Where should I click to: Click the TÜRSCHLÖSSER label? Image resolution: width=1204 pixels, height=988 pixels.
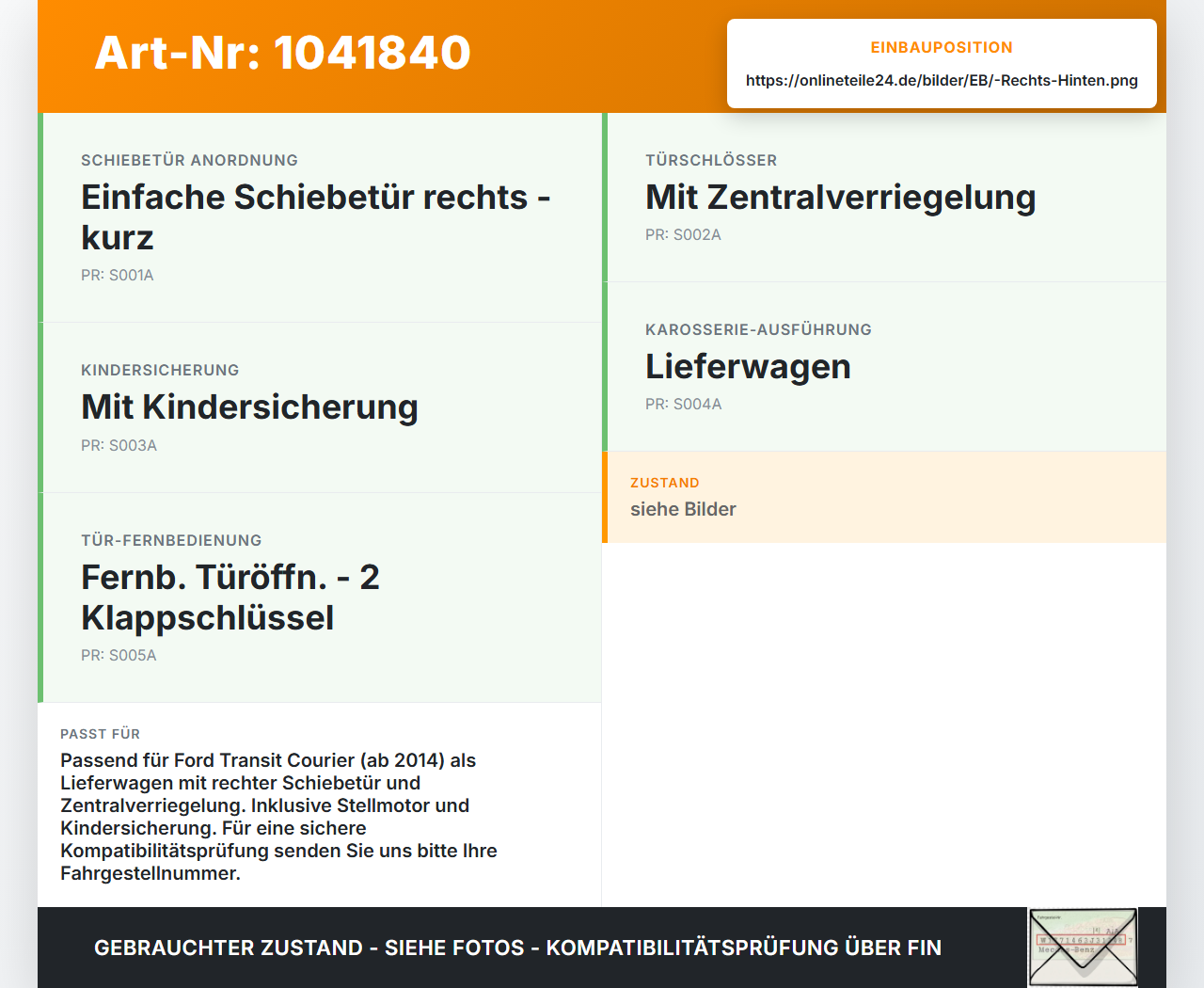pyautogui.click(x=711, y=160)
